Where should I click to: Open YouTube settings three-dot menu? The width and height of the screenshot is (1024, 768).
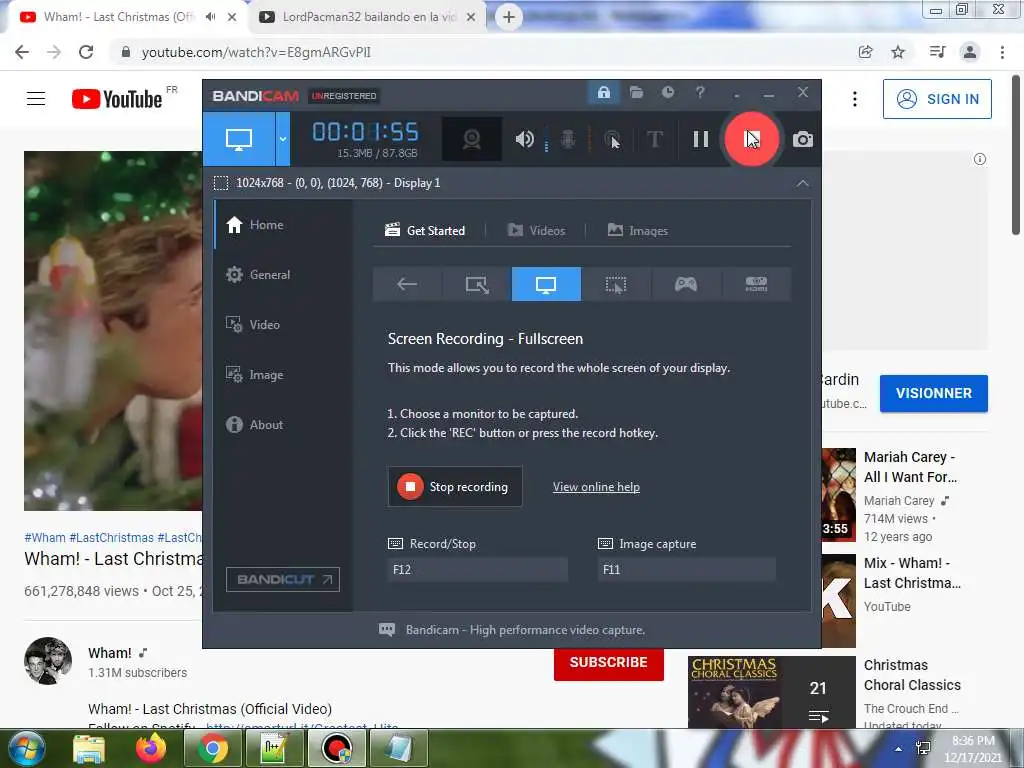pyautogui.click(x=855, y=99)
